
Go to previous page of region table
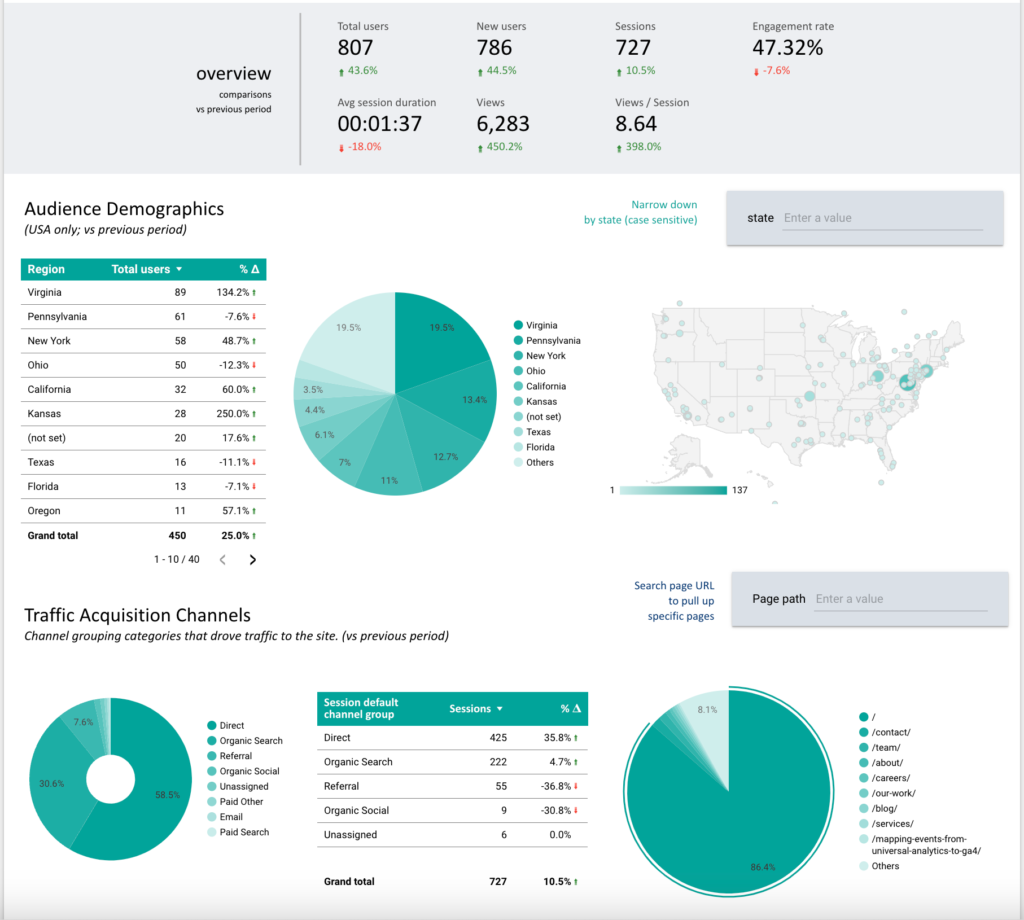click(223, 560)
